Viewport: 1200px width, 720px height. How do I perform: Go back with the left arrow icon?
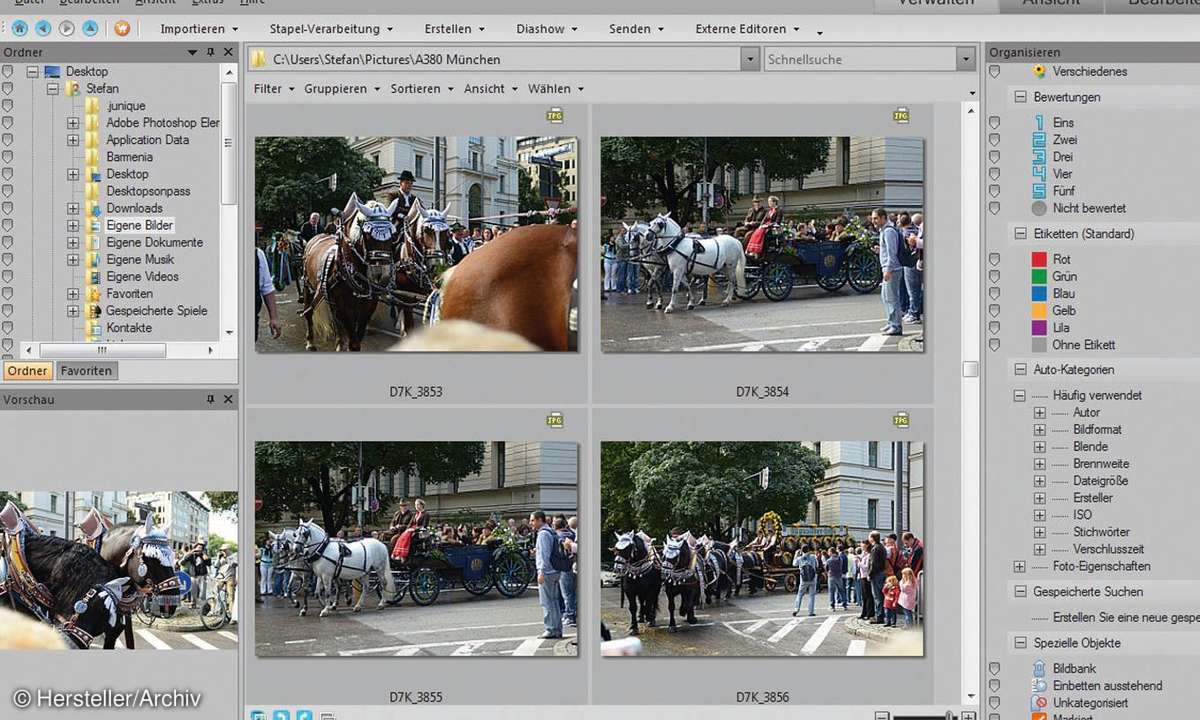point(43,29)
